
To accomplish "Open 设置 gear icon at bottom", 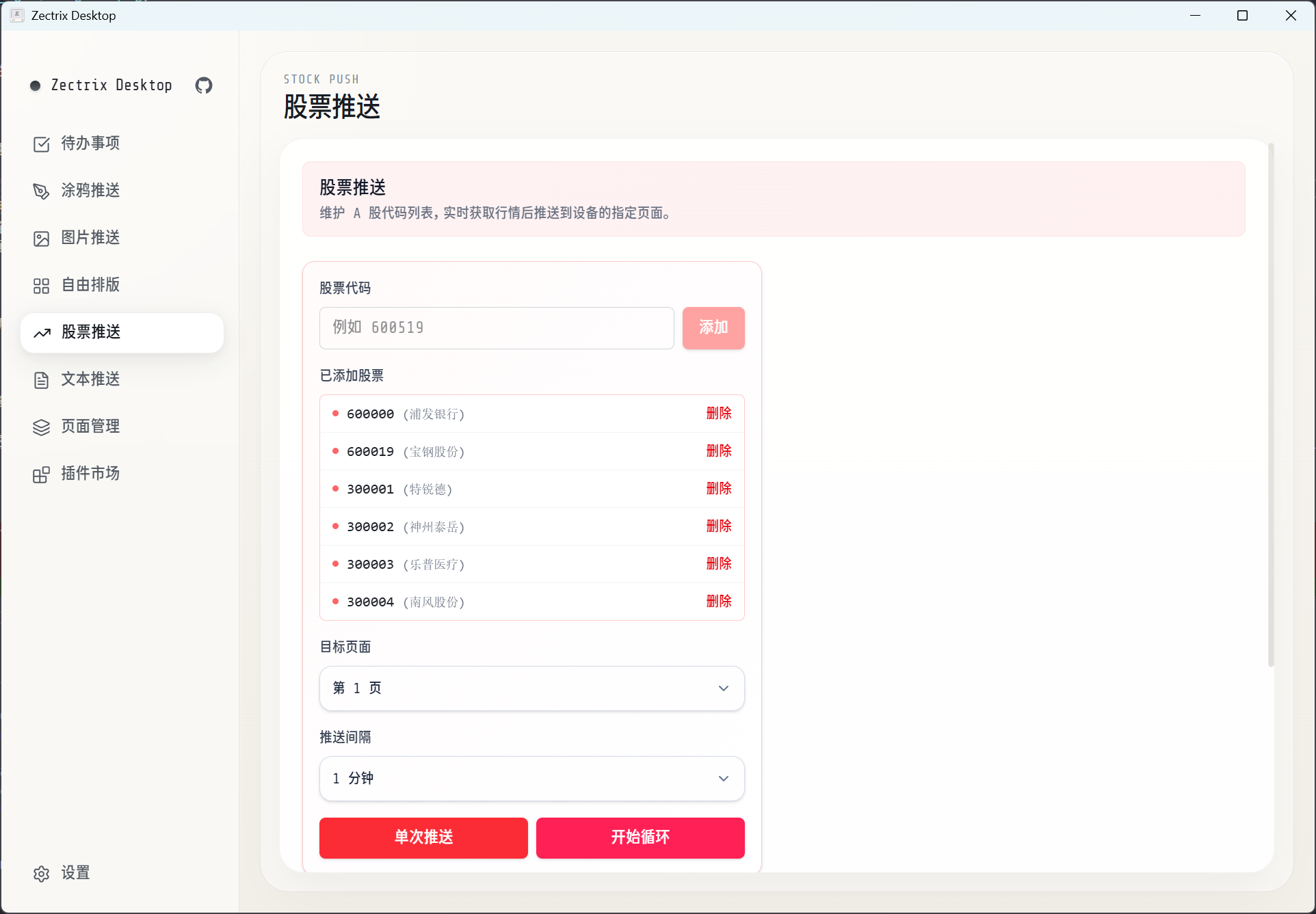I will 41,873.
